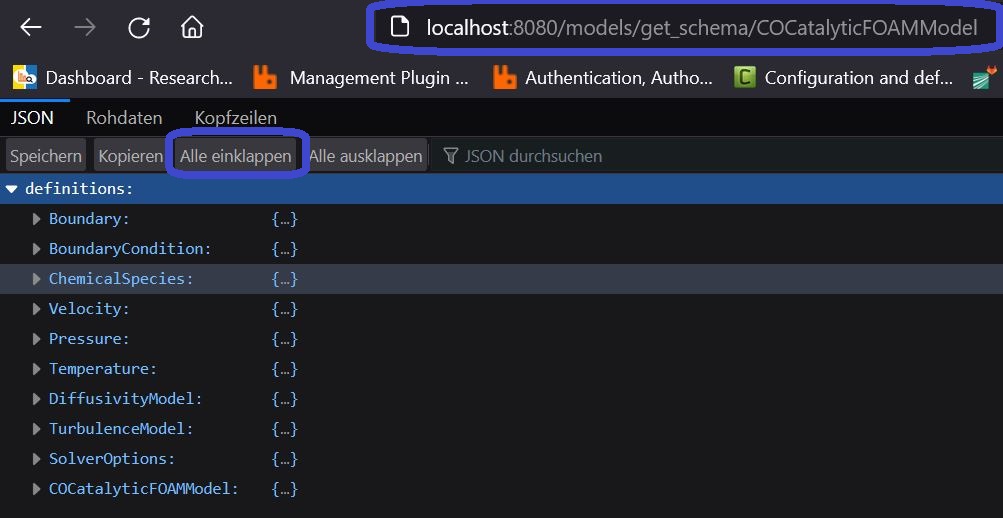Select the definitions key label

pos(79,189)
